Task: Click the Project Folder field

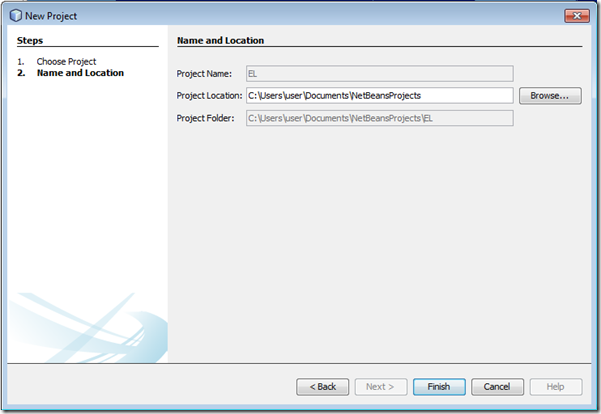Action: 379,118
